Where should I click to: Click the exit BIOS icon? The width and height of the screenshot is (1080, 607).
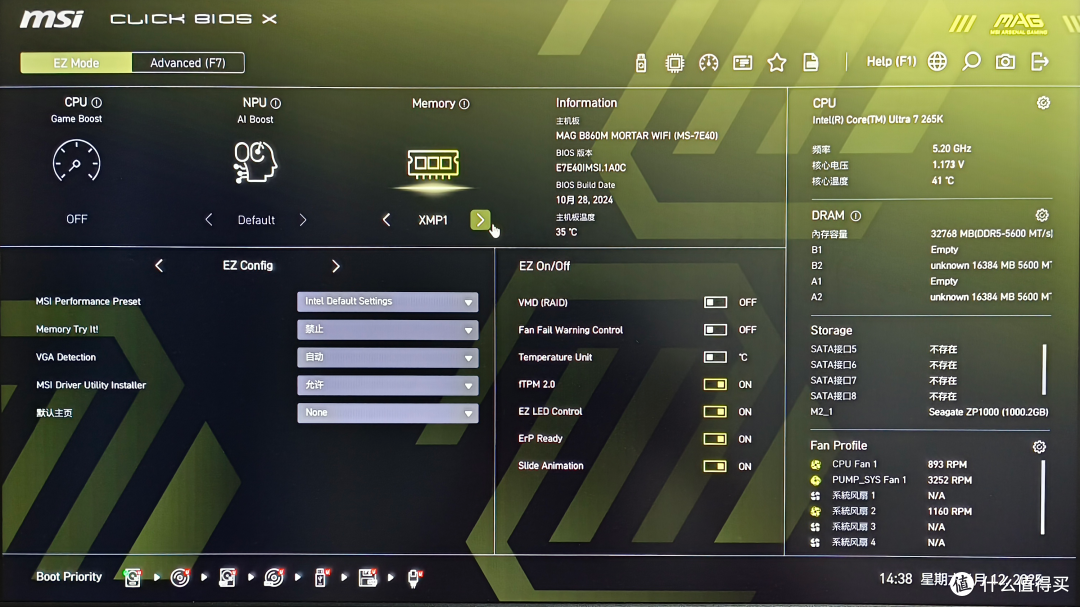[x=1039, y=61]
